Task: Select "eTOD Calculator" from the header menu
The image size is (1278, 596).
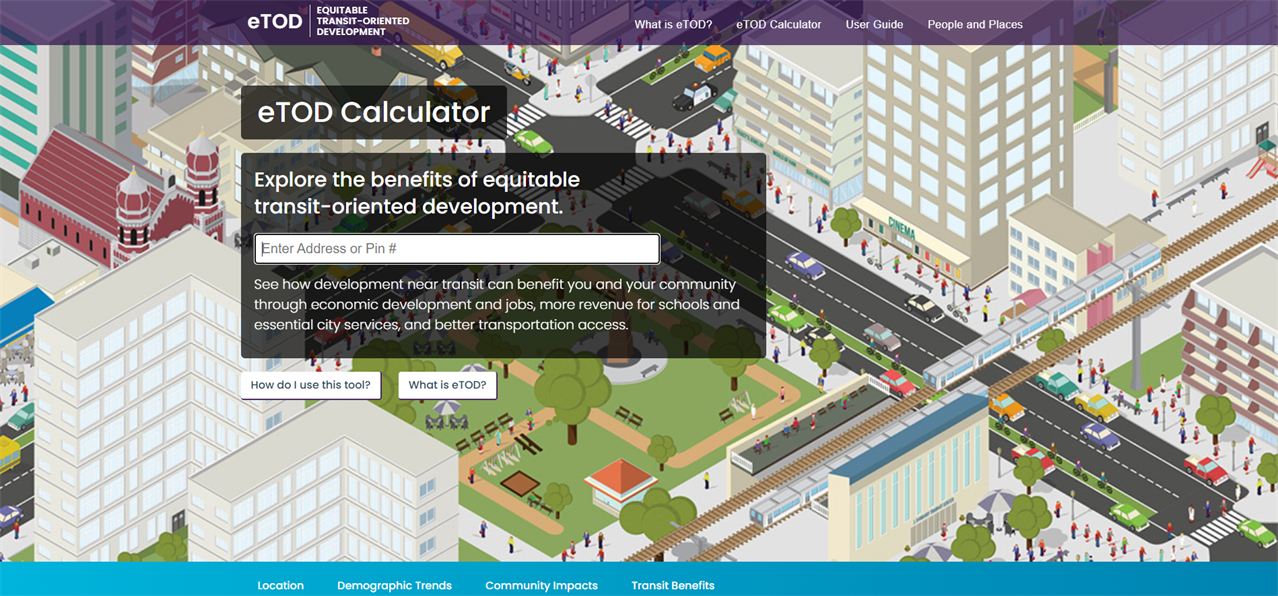Action: 778,24
